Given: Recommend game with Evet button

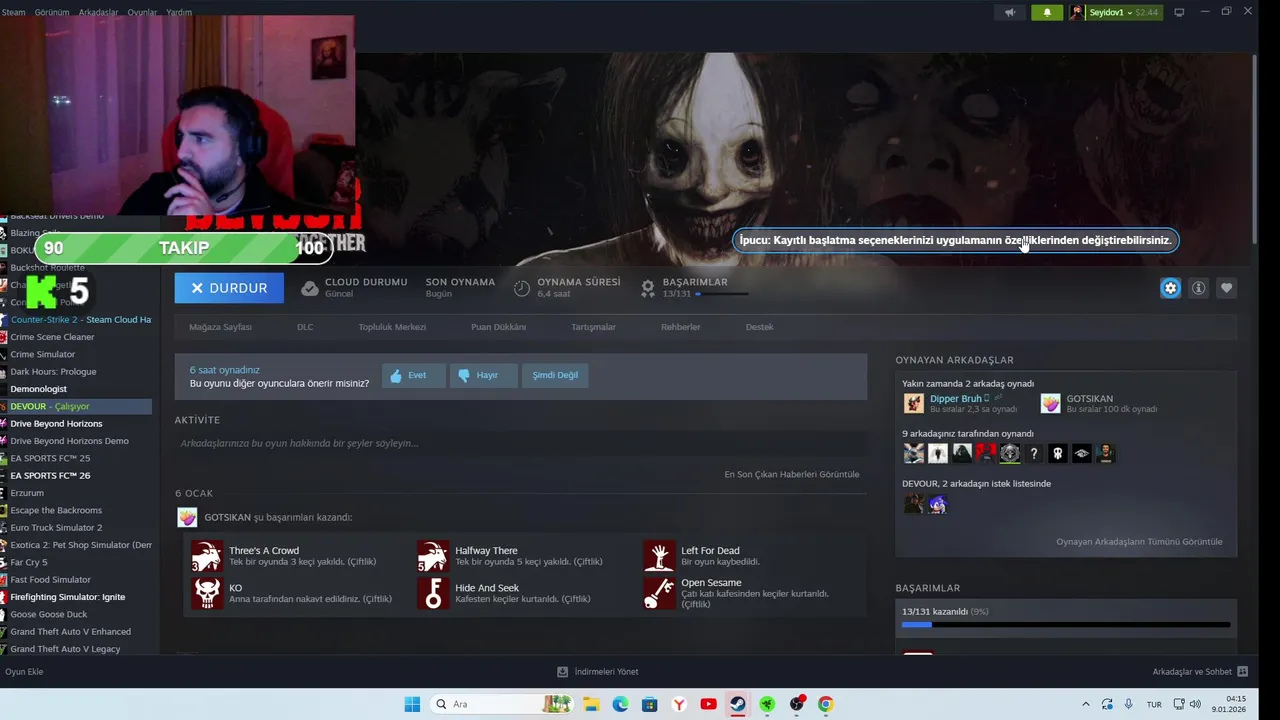Looking at the screenshot, I should tap(414, 376).
